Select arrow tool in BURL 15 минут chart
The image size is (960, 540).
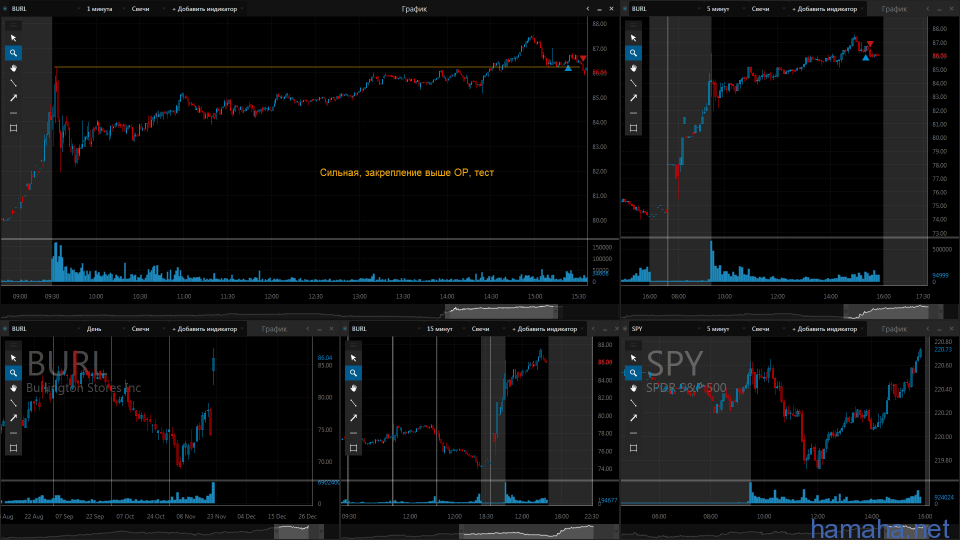pyautogui.click(x=353, y=418)
